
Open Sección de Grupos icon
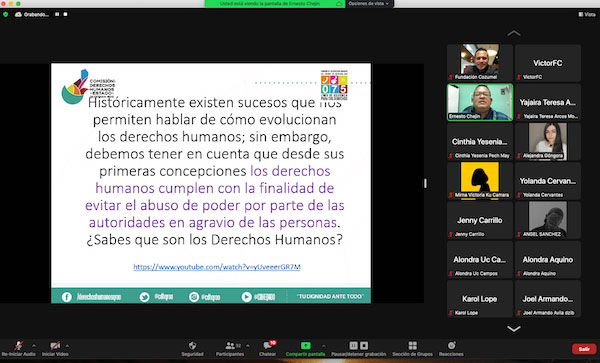pyautogui.click(x=412, y=346)
